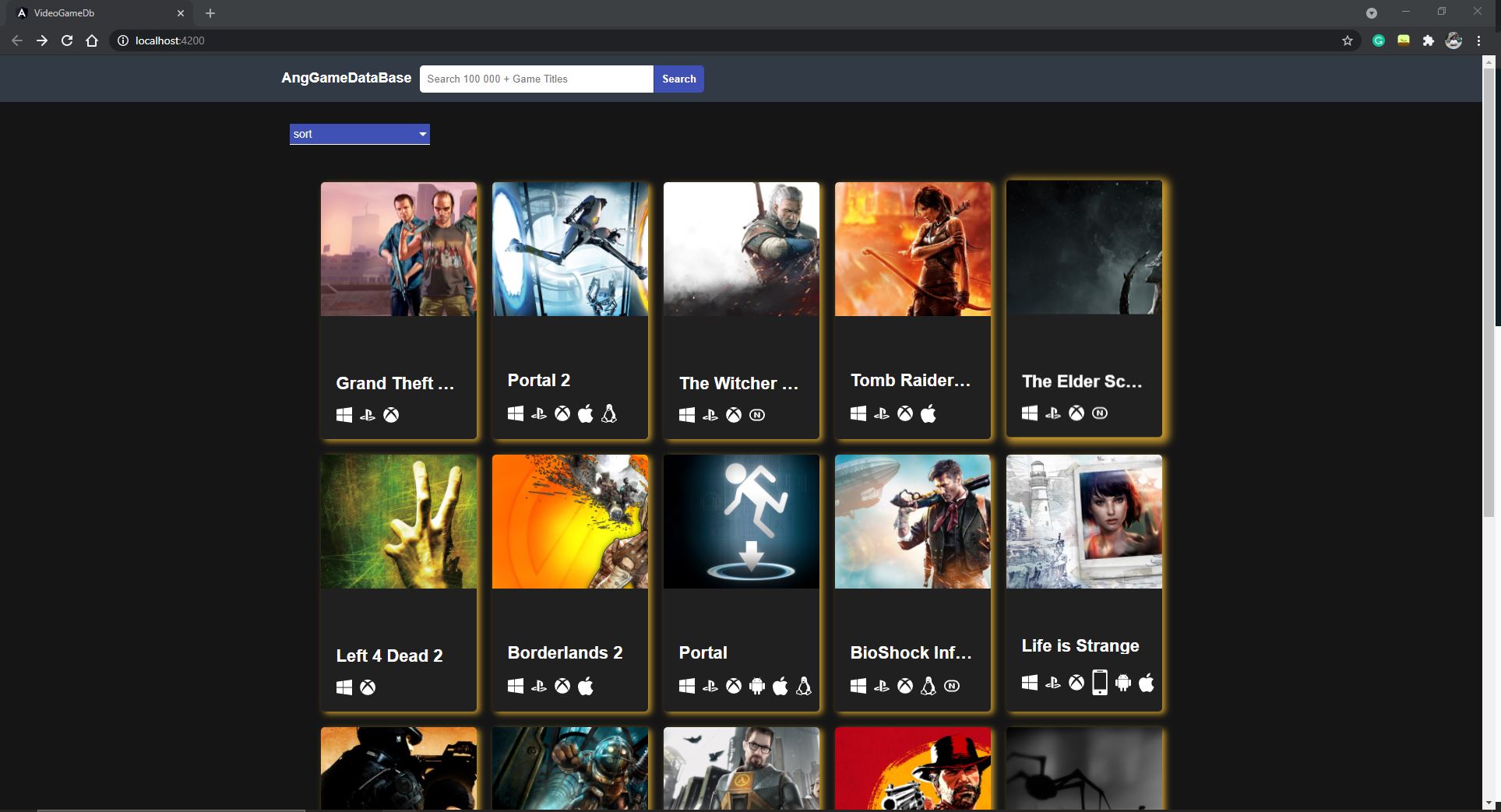Open the Life is Strange cover image
The image size is (1501, 812).
[1084, 522]
